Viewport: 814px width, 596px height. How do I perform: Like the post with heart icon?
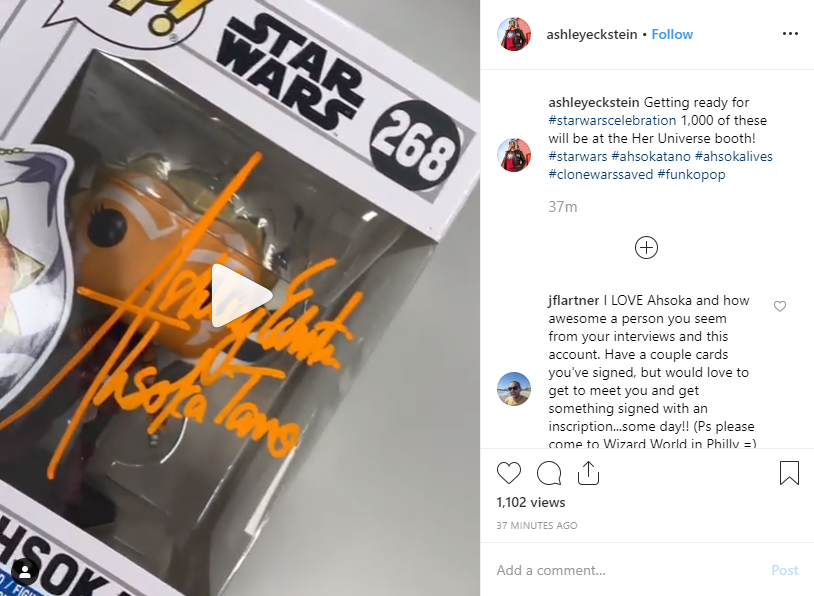[508, 473]
